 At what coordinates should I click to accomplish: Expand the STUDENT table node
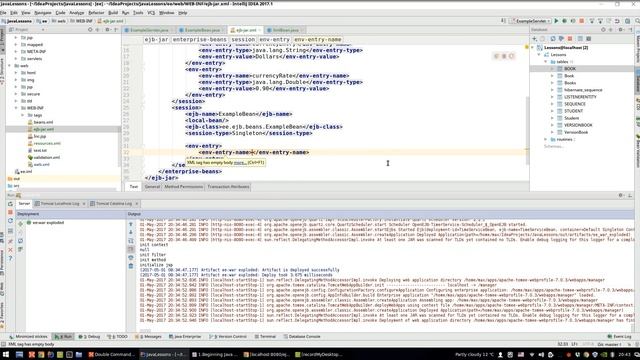click(x=553, y=111)
